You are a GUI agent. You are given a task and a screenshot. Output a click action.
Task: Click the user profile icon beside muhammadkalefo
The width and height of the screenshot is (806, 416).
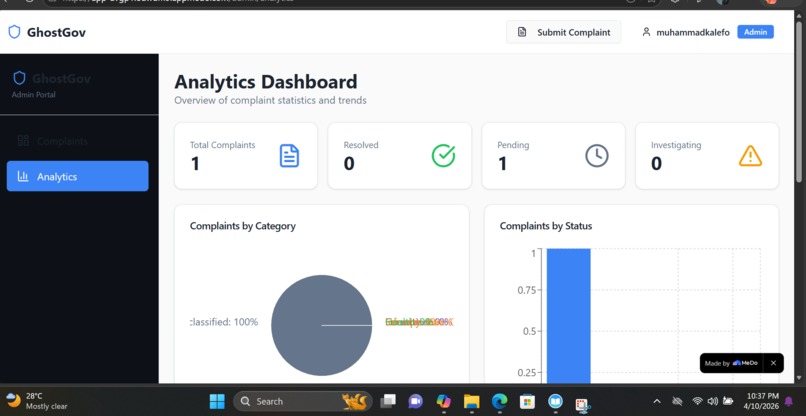[x=646, y=32]
